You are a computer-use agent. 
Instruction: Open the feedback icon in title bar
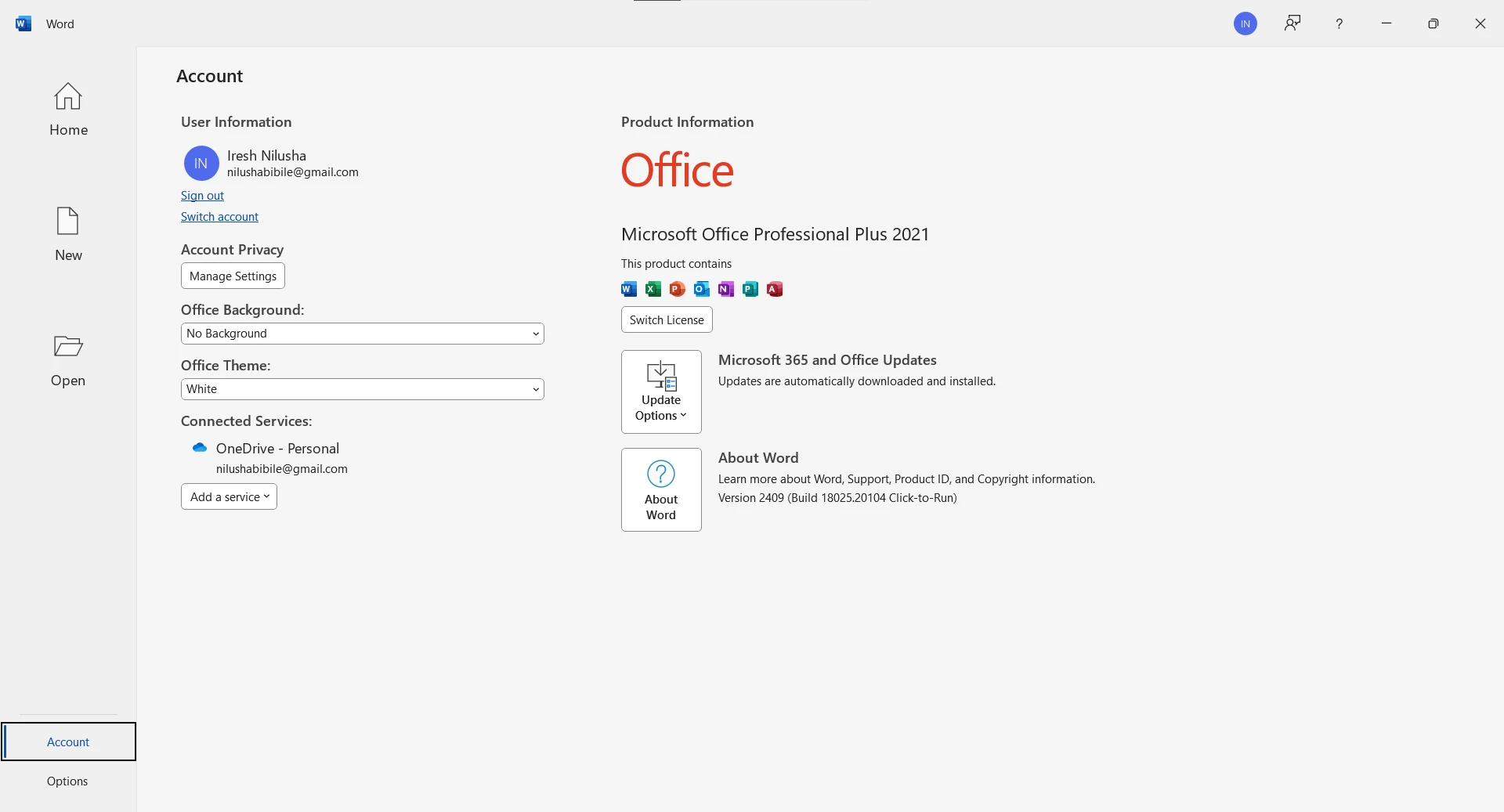click(x=1292, y=23)
